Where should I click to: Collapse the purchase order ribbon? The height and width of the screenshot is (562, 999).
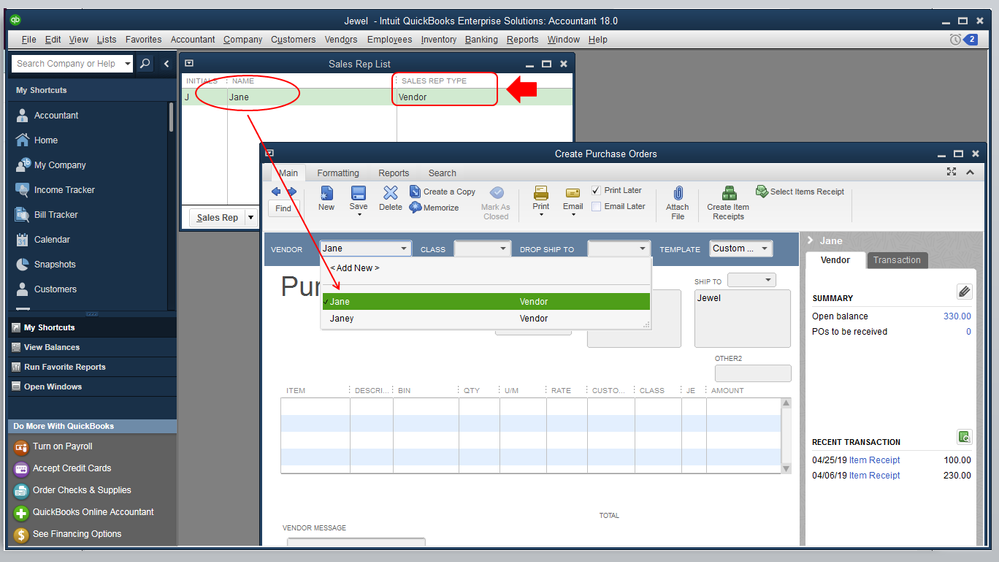970,172
